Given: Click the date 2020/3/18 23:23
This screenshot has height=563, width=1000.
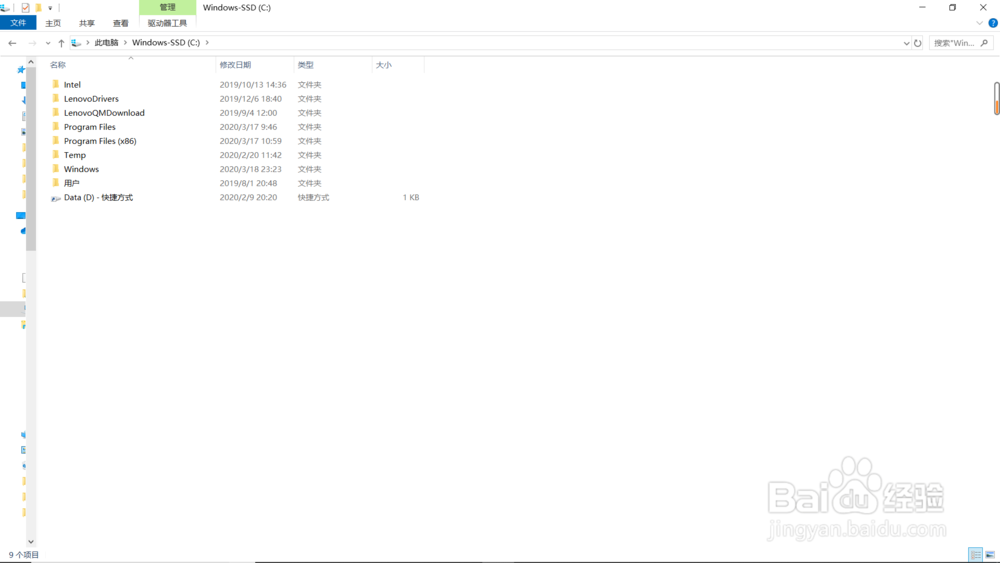Looking at the screenshot, I should click(x=250, y=169).
